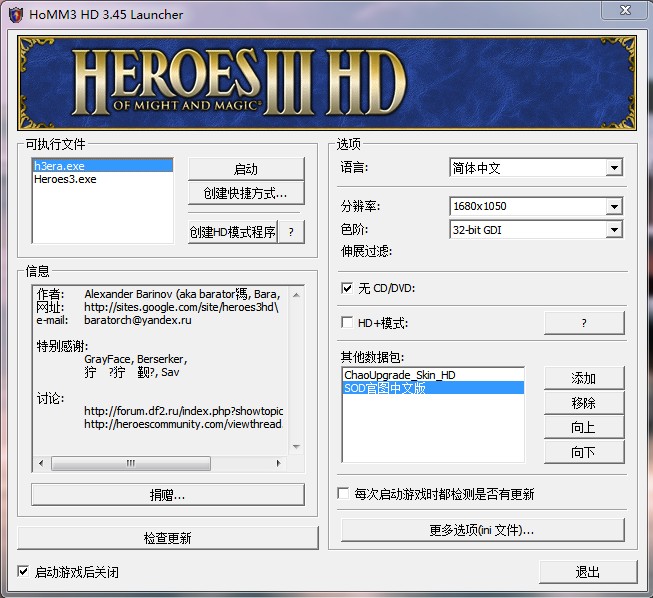The width and height of the screenshot is (653, 598).
Task: Click the 移除 remove button
Action: (584, 403)
